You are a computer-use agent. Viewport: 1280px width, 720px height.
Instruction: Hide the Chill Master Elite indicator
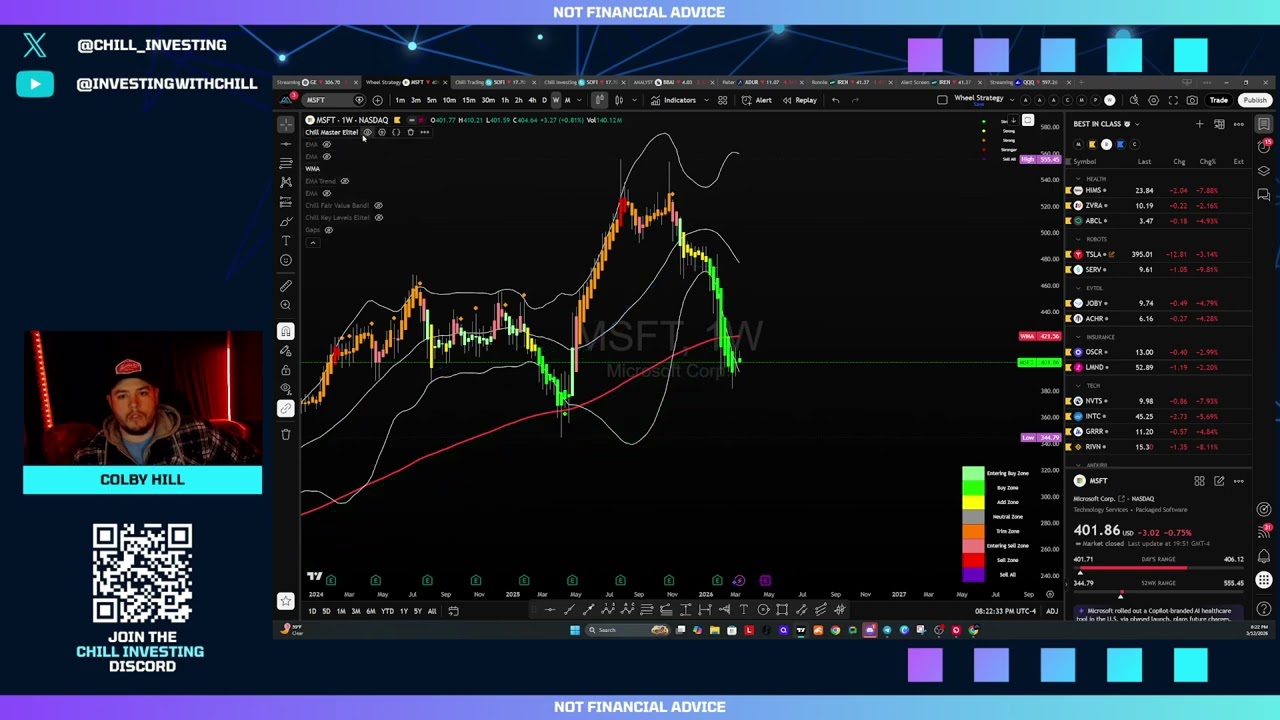point(368,132)
